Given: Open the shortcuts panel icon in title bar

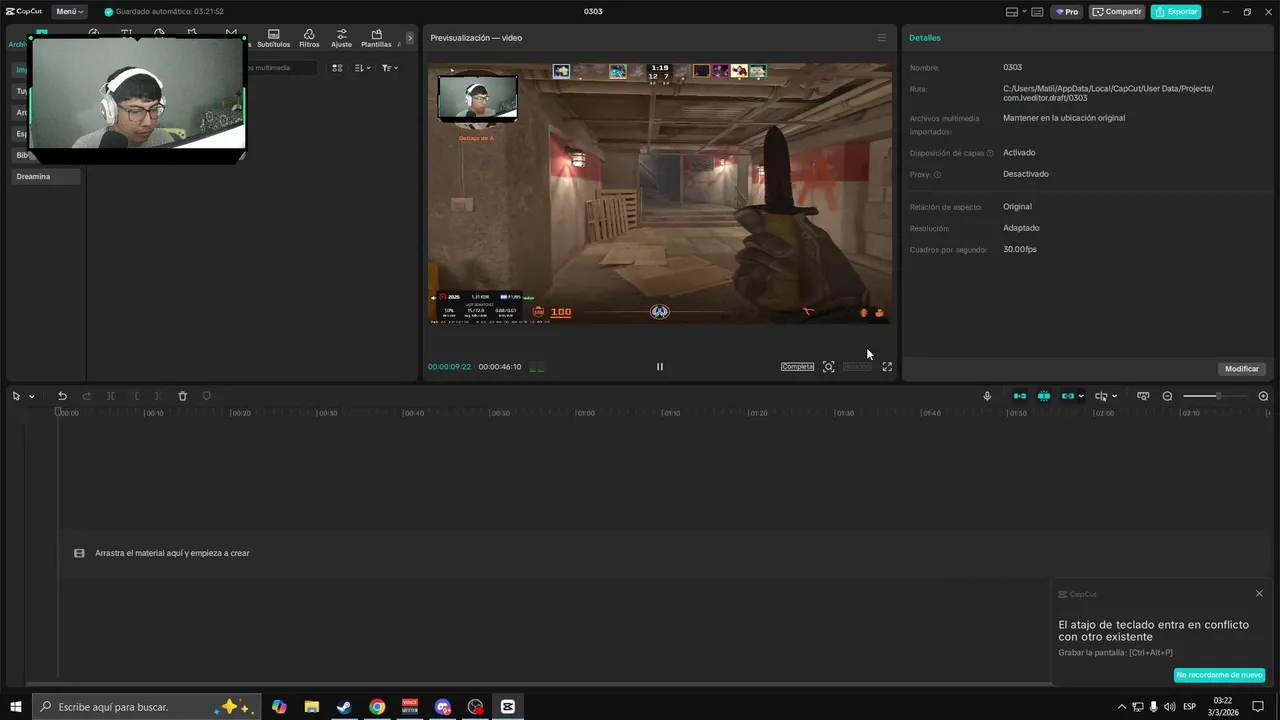Looking at the screenshot, I should (x=1037, y=12).
